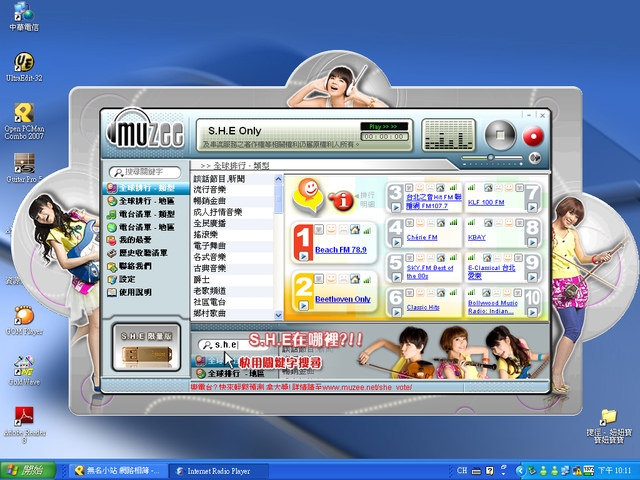The height and width of the screenshot is (480, 640).
Task: Open homepage icon for Beethoven Only
Action: point(355,279)
